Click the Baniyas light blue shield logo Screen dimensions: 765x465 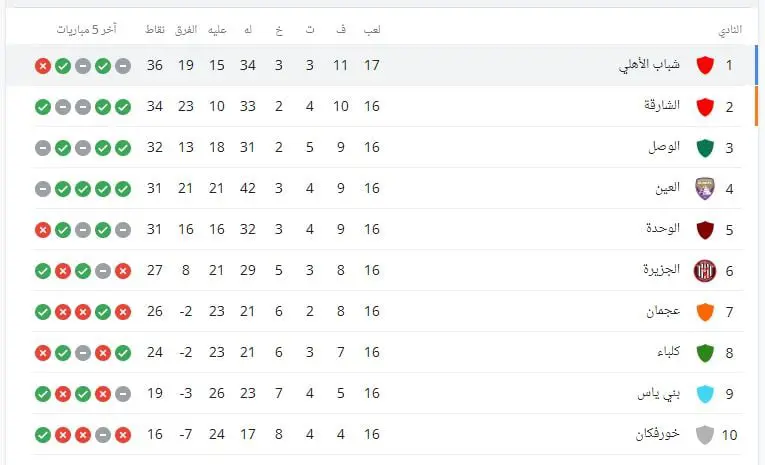point(705,394)
